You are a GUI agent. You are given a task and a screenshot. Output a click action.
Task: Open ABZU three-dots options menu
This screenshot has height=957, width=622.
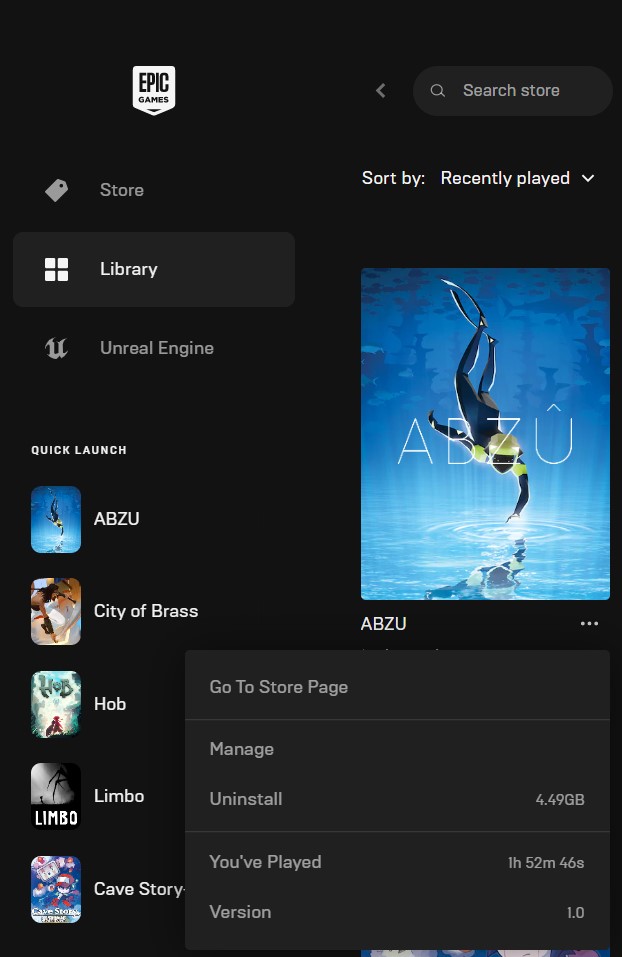click(x=589, y=624)
